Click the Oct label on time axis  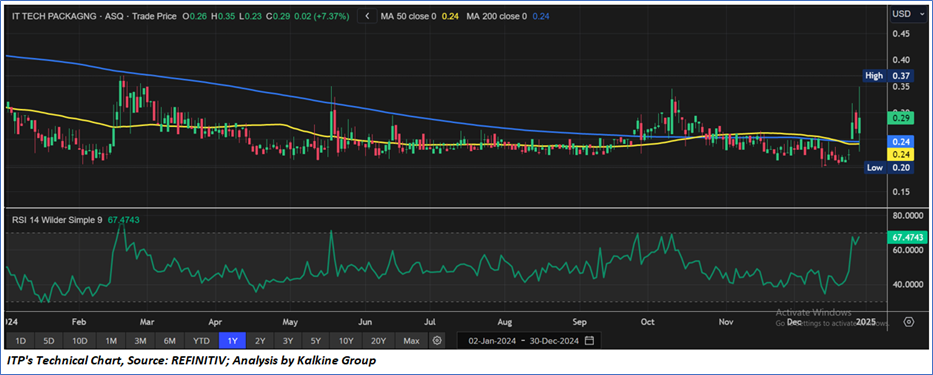click(x=647, y=321)
